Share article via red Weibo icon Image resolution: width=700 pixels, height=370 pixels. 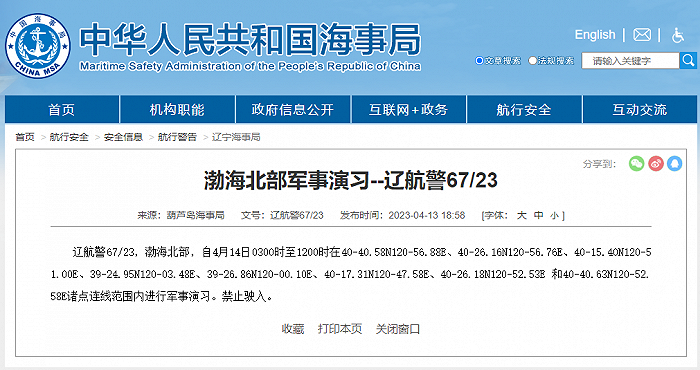pos(655,163)
